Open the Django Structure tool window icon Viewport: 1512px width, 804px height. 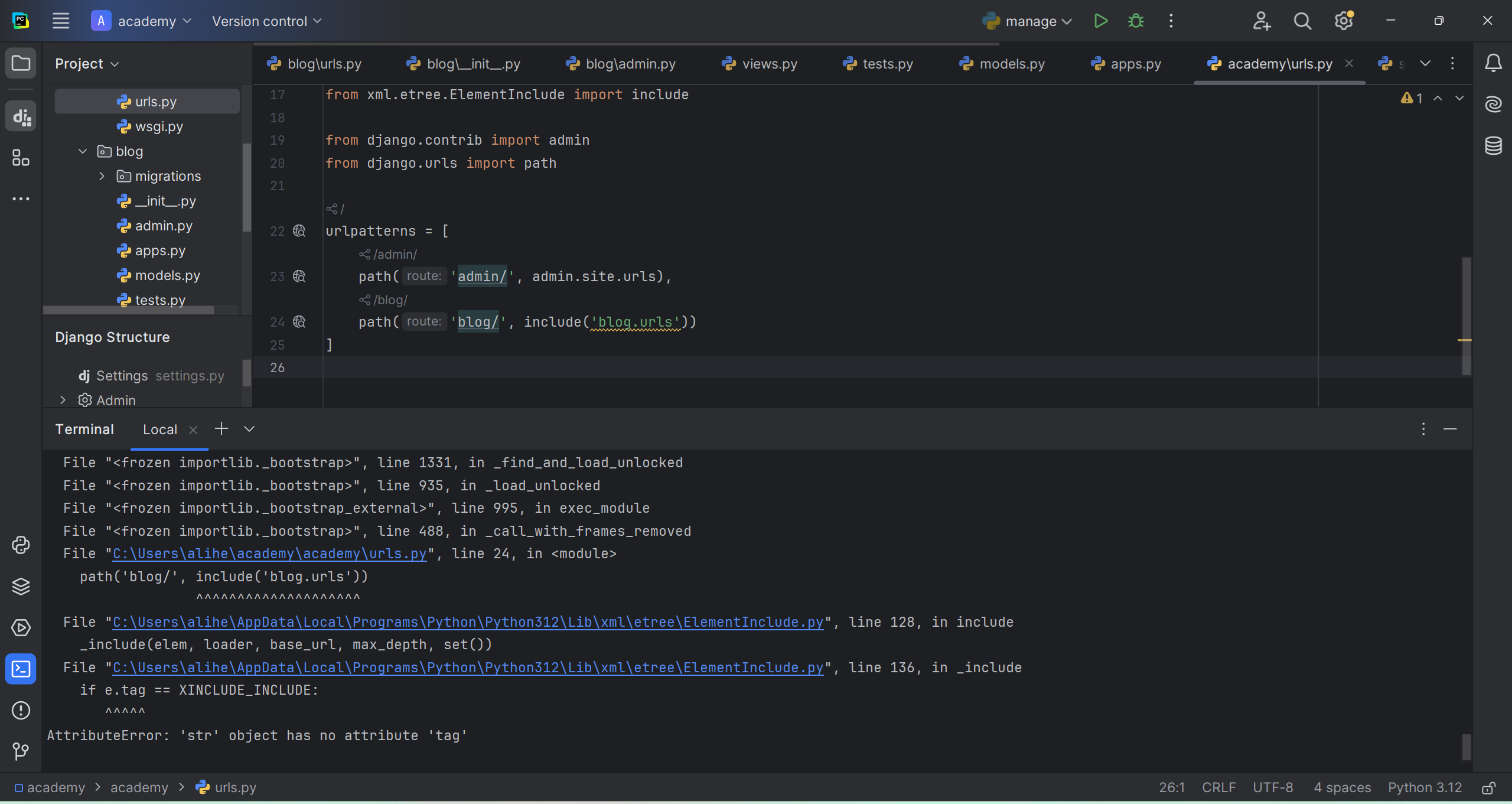click(x=21, y=117)
